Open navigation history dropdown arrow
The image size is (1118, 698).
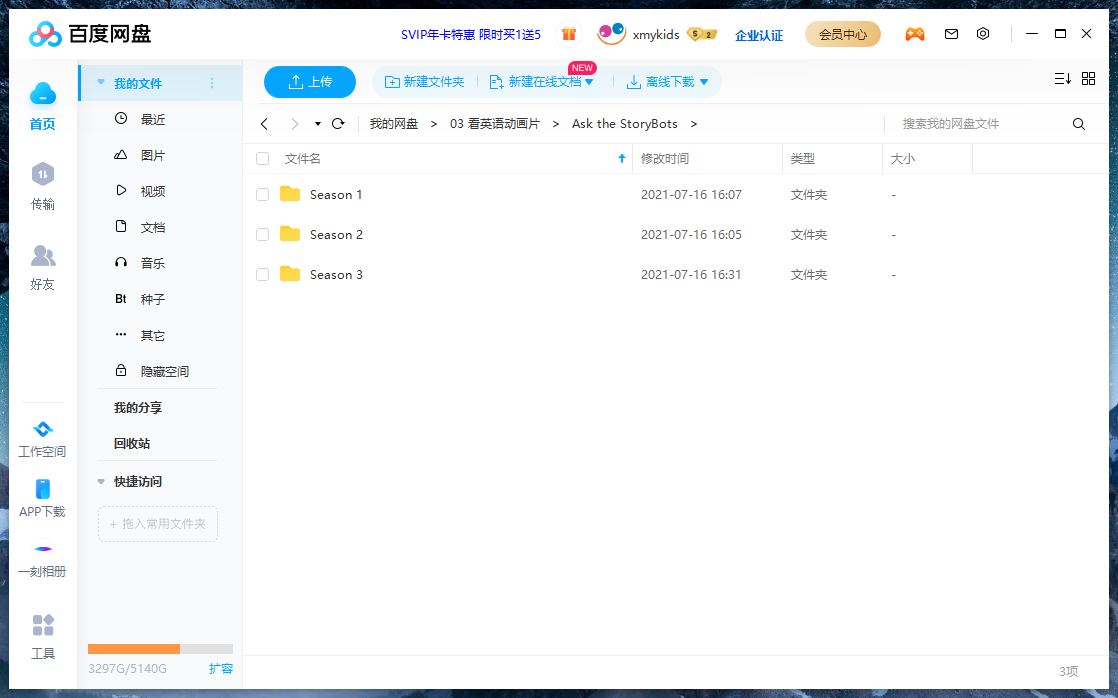[x=317, y=124]
